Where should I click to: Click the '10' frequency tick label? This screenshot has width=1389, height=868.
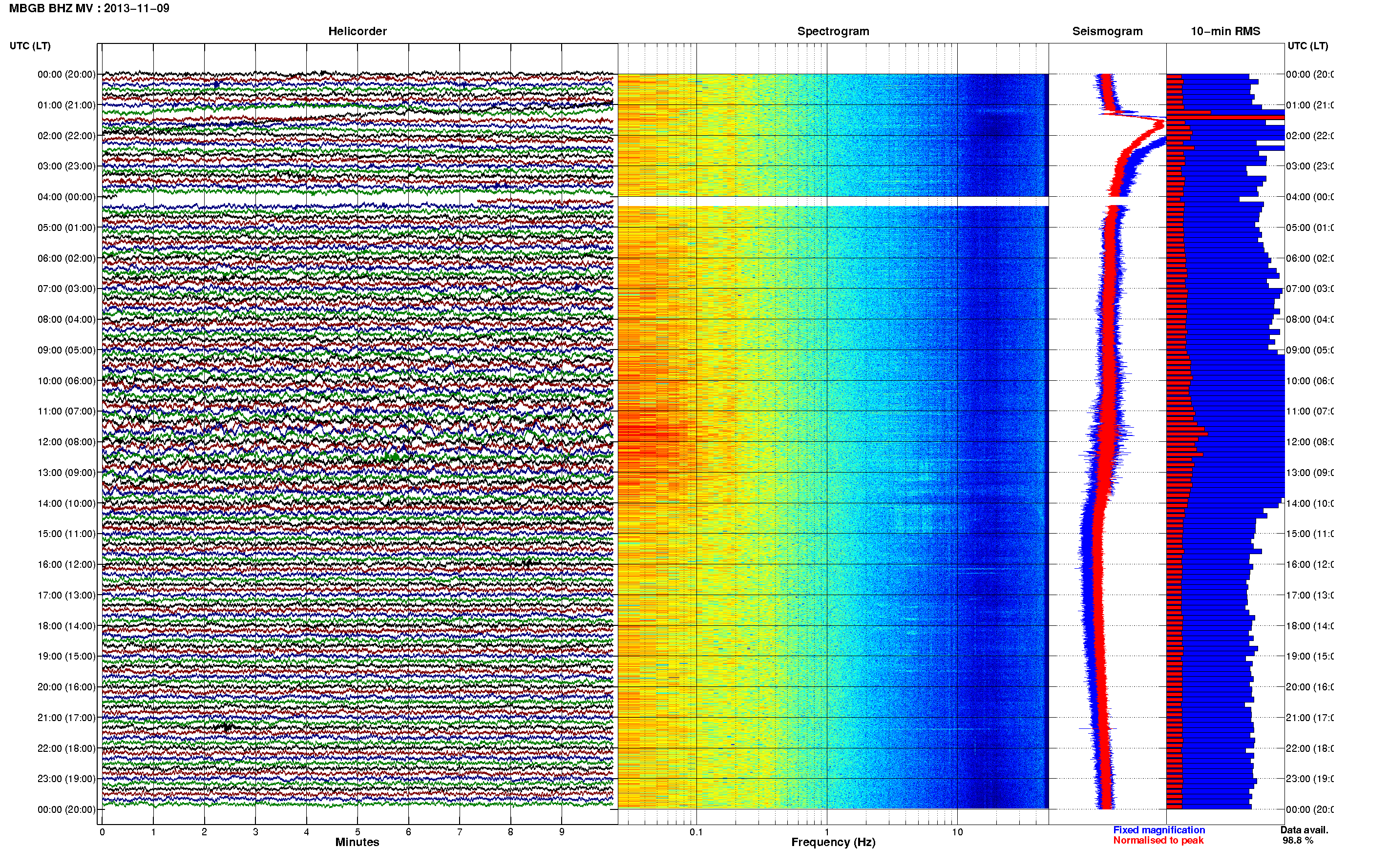coord(957,832)
